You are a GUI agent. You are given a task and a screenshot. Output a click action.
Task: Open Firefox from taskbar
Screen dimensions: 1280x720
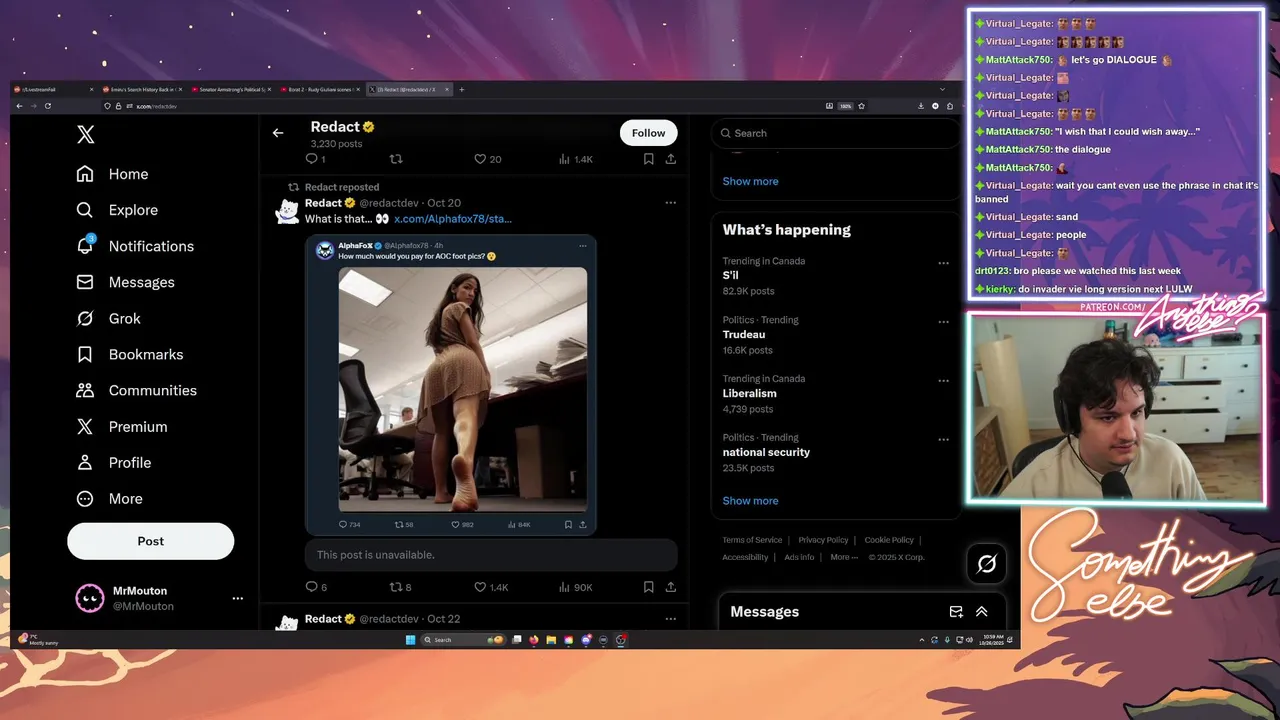tap(533, 640)
